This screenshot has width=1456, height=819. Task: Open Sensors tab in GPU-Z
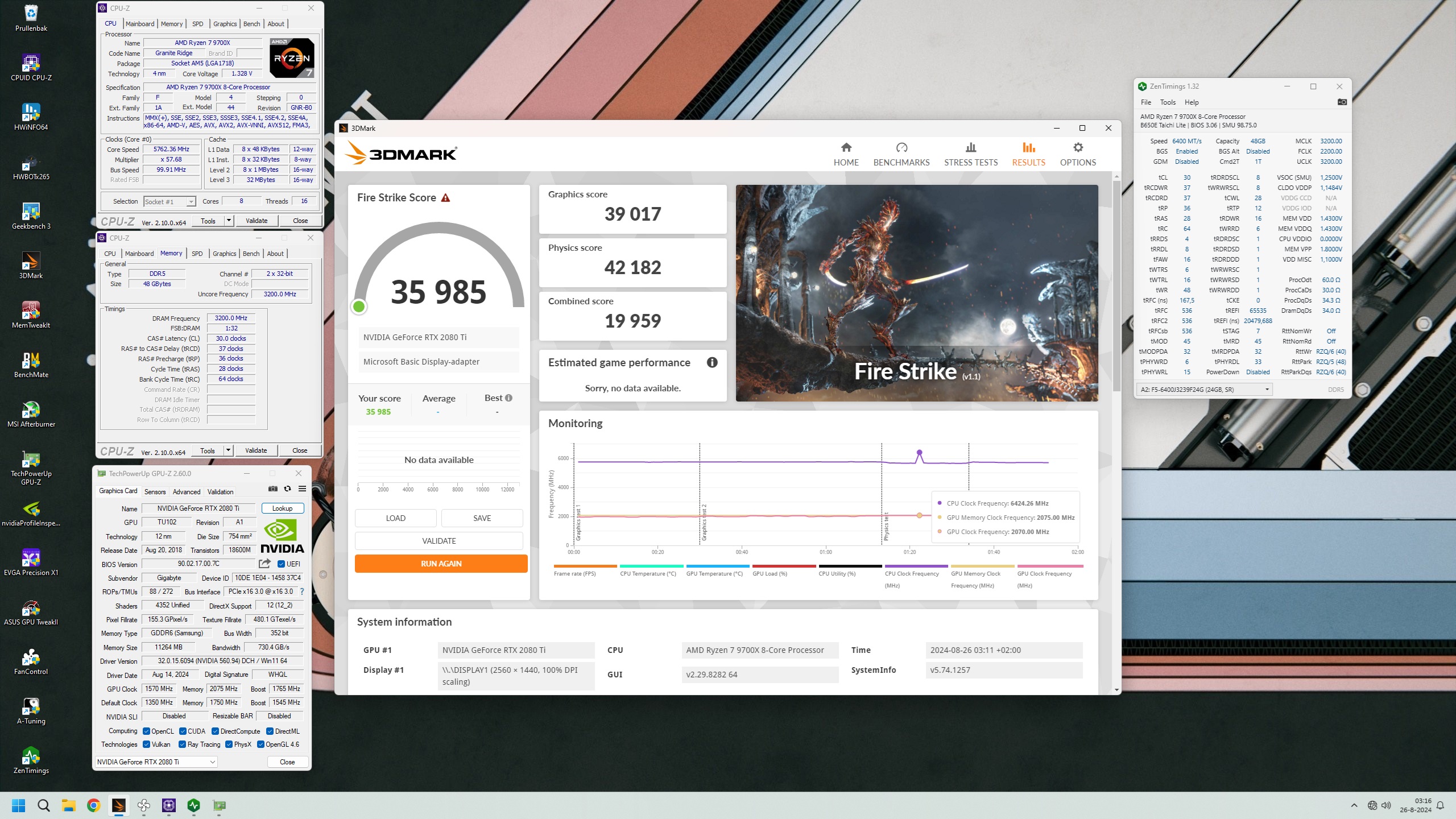point(155,492)
